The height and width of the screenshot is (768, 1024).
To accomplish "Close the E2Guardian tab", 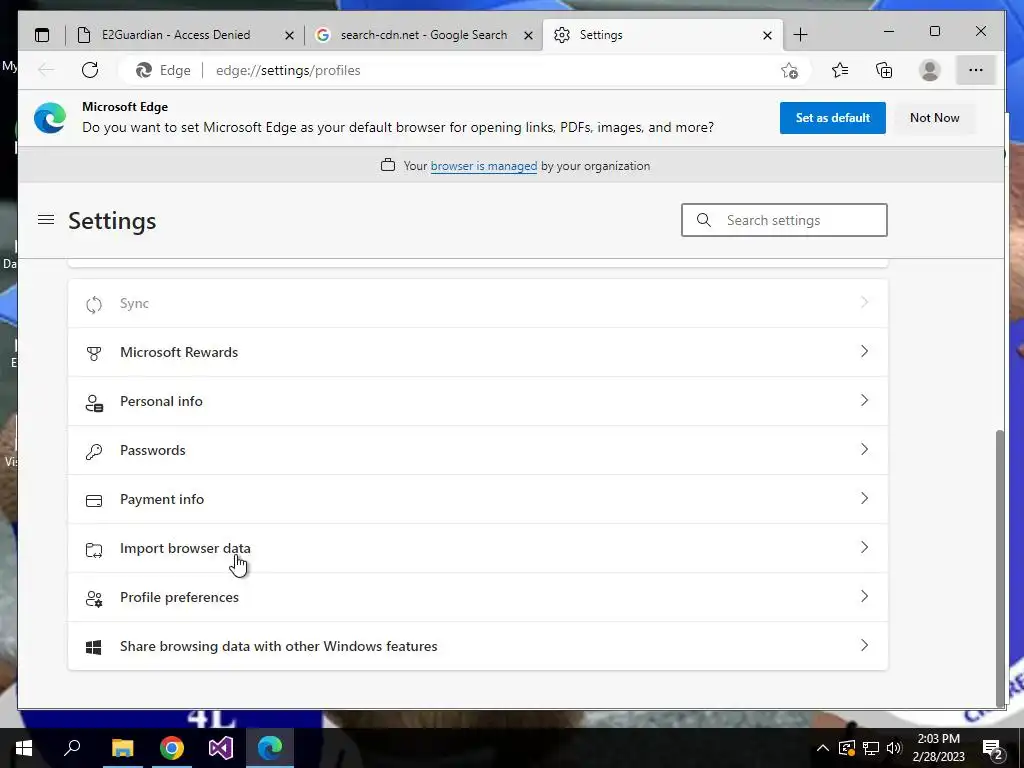I will (289, 35).
